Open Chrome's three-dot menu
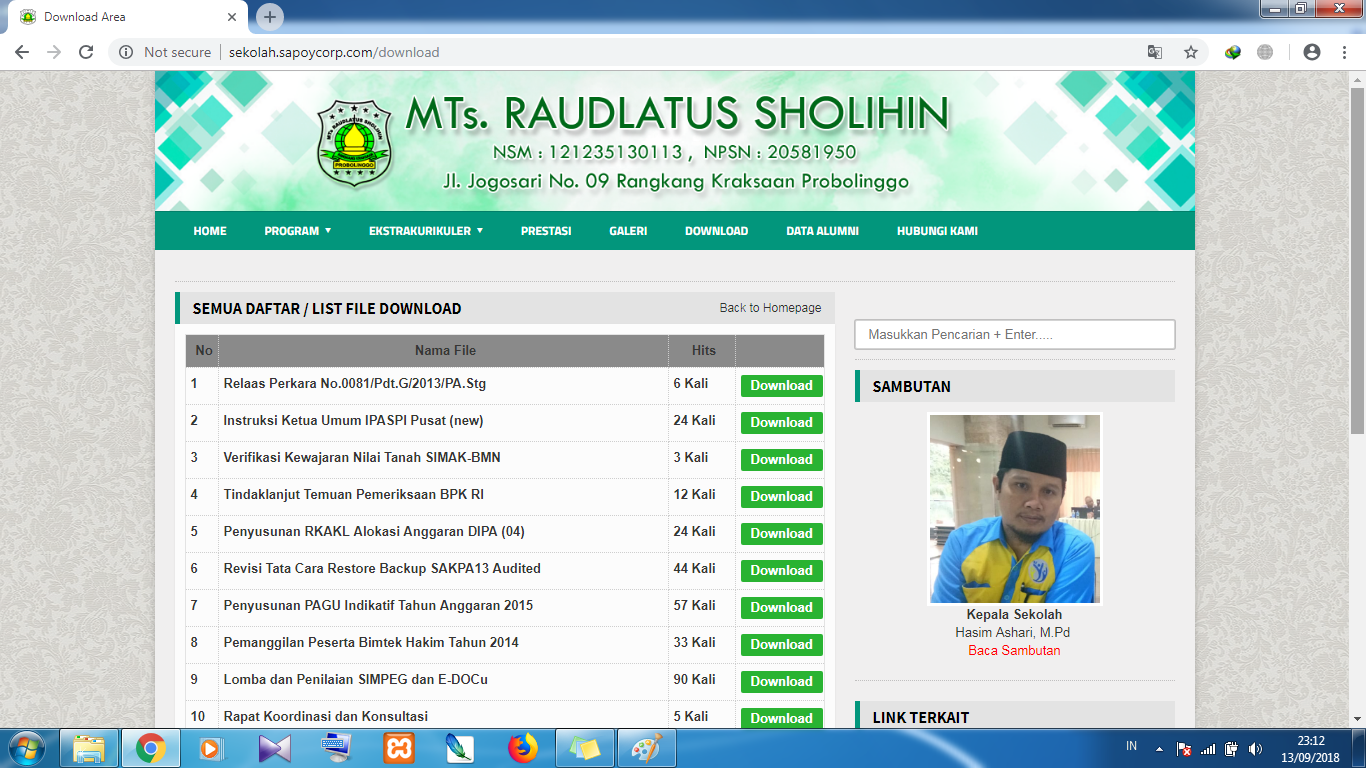 [x=1344, y=52]
